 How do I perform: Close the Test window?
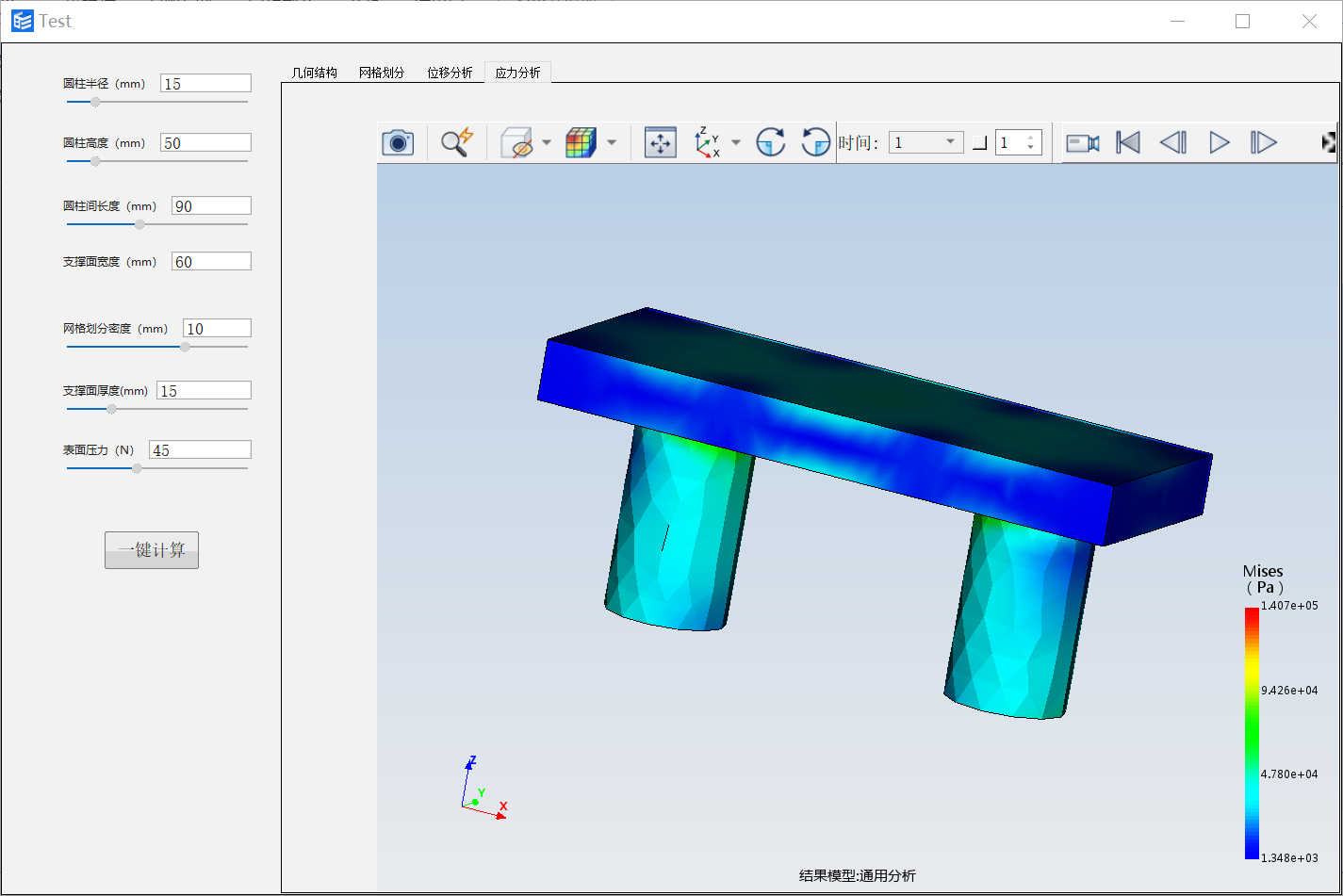1309,22
